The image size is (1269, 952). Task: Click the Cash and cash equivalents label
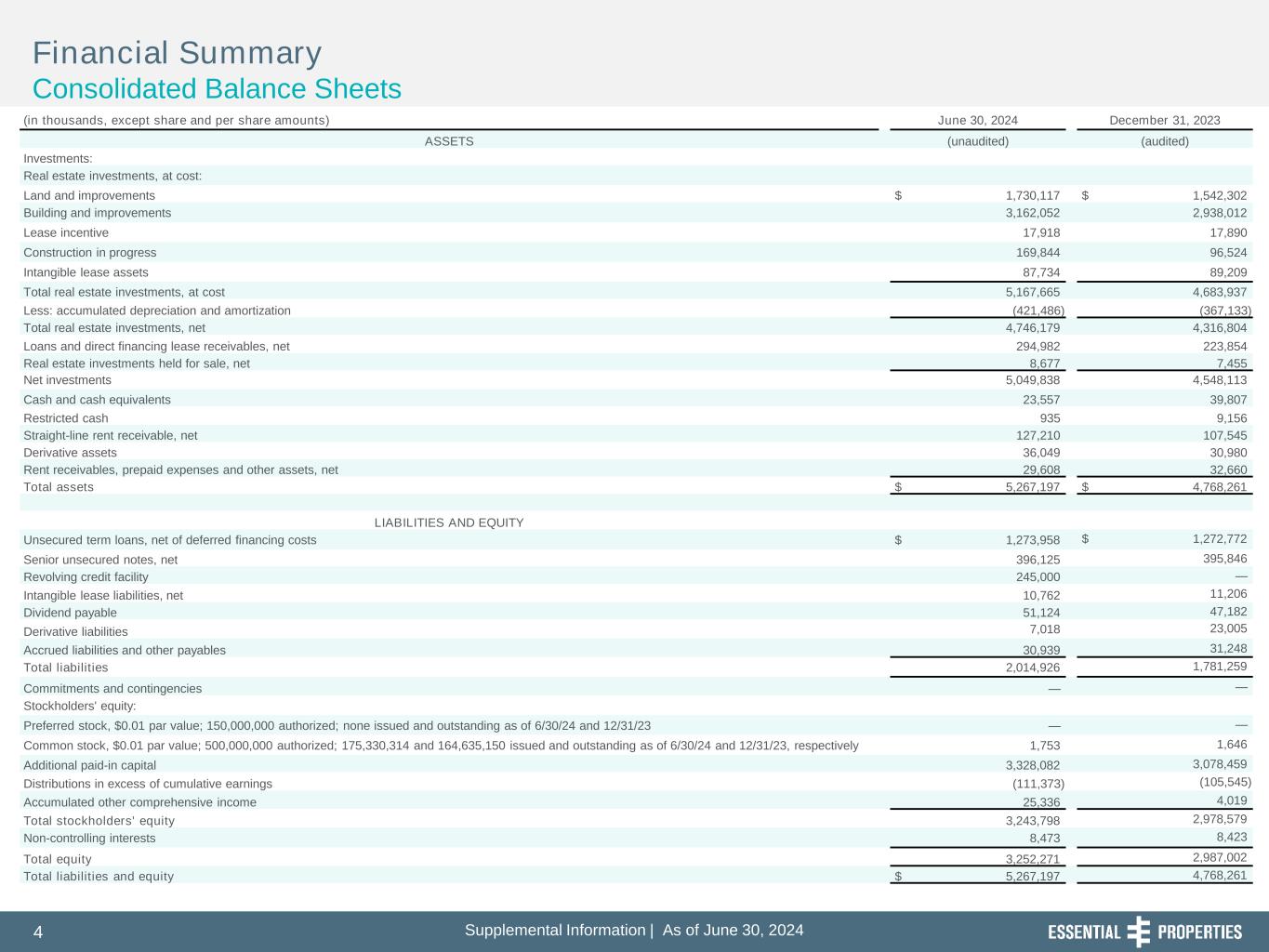[x=97, y=400]
